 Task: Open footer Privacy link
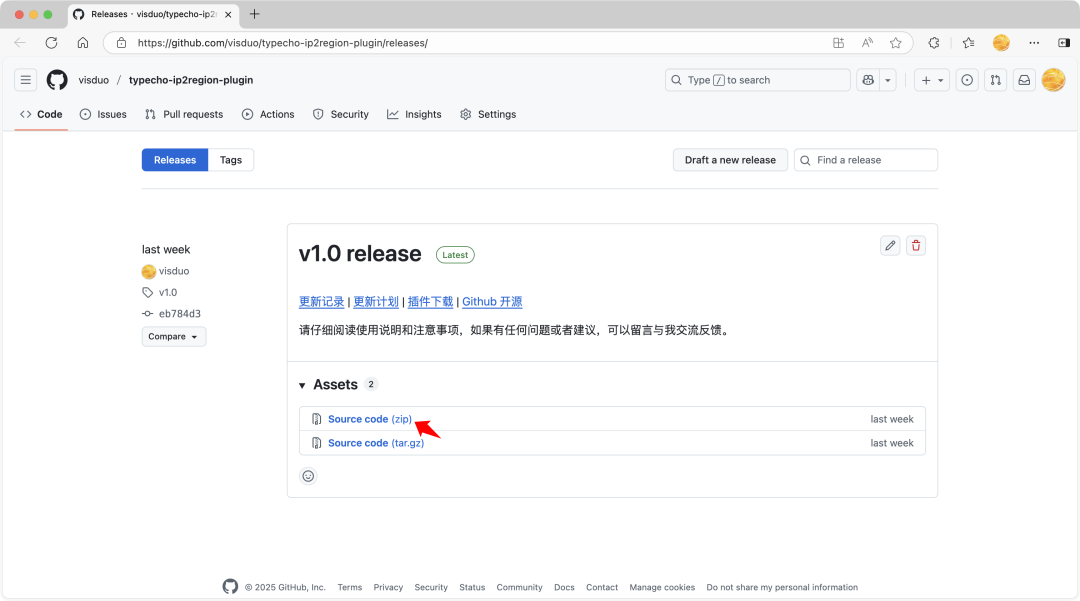(388, 587)
